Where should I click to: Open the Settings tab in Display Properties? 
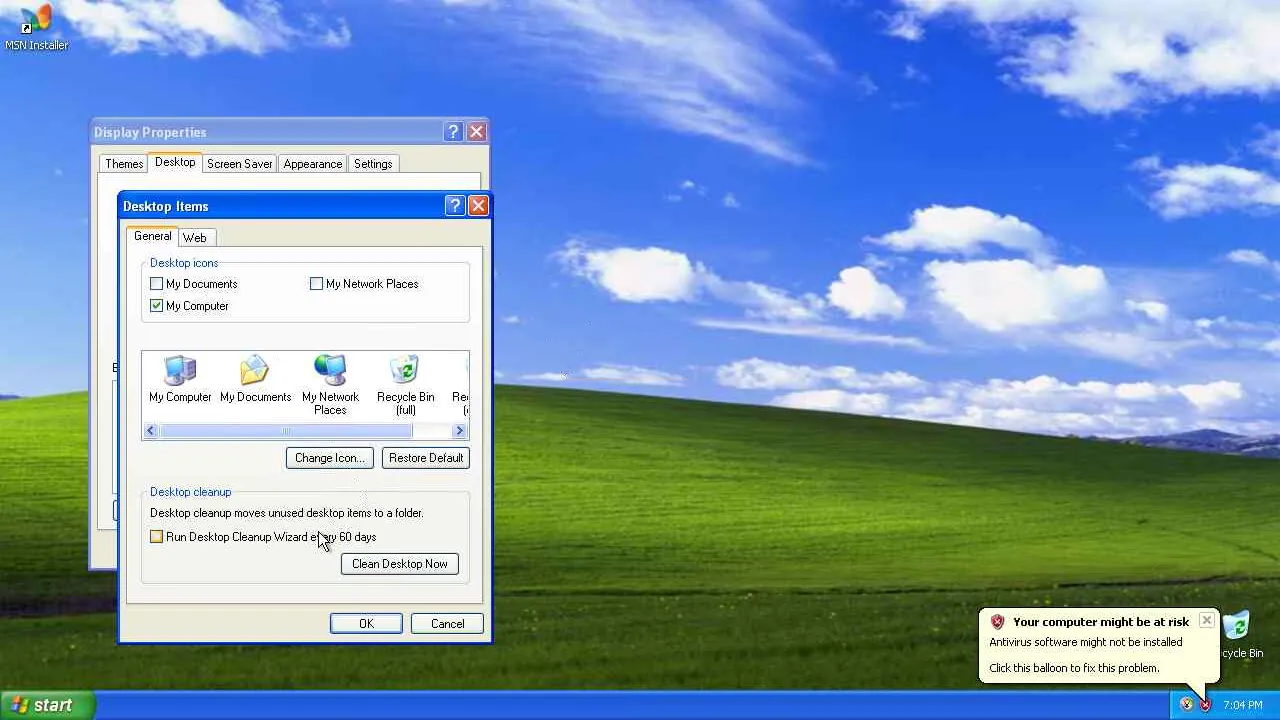[x=373, y=164]
